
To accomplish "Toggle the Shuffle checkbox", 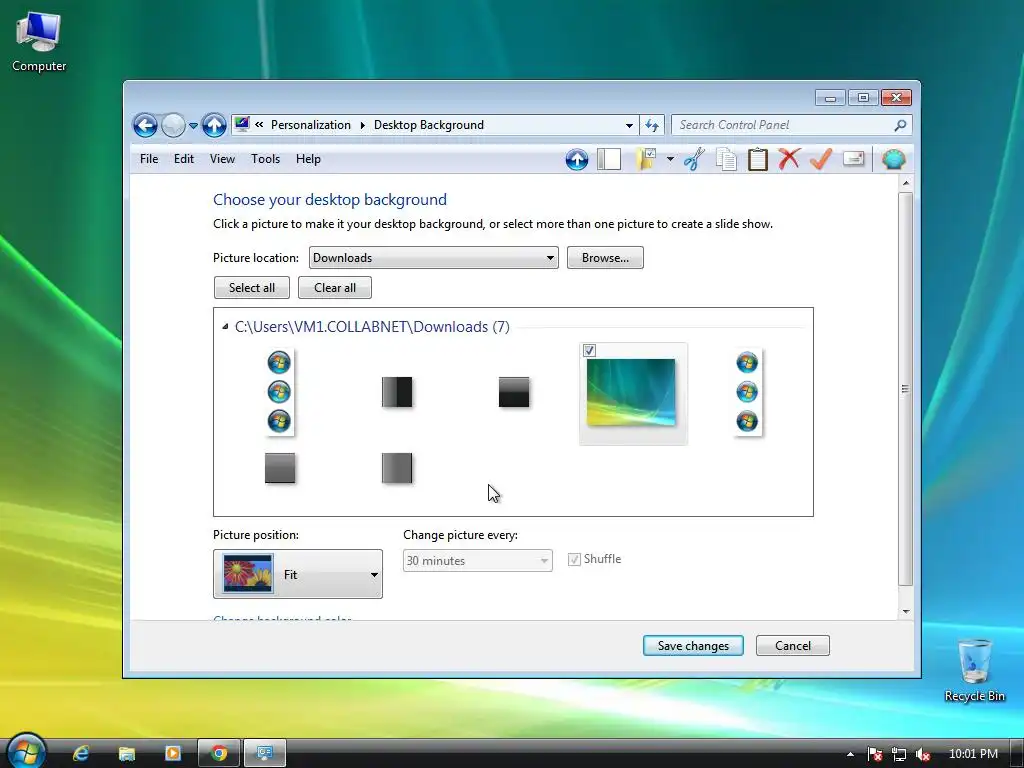I will point(574,560).
